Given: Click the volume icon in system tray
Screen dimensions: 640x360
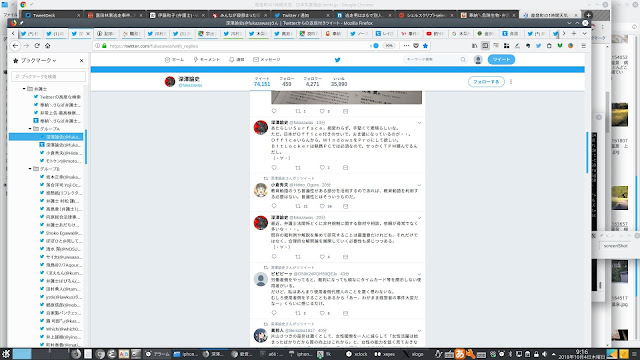Looking at the screenshot, I should 544,354.
